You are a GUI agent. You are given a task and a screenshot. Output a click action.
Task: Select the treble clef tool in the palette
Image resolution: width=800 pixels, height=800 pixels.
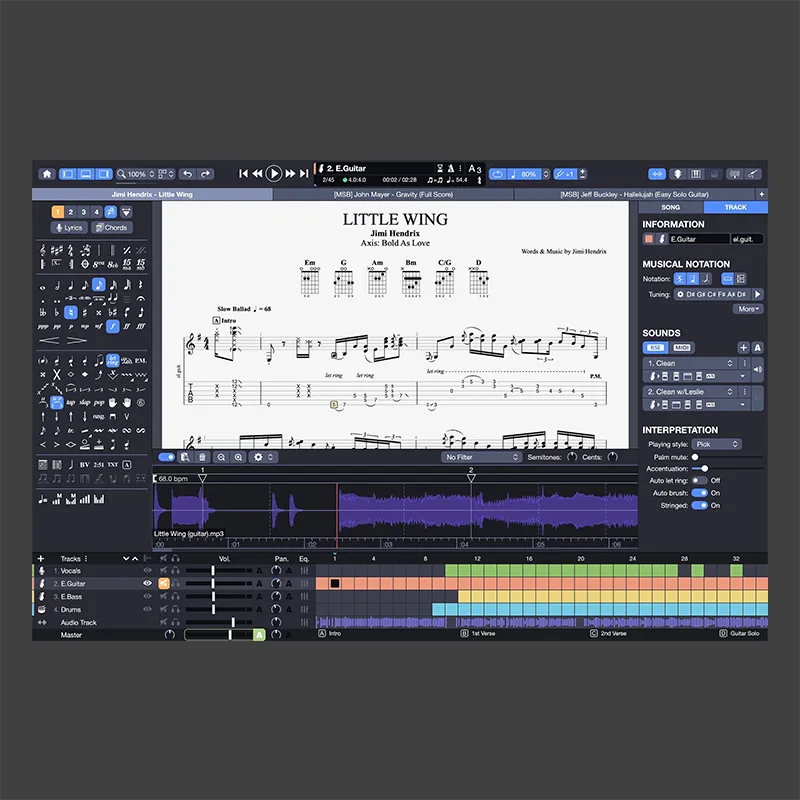pyautogui.click(x=42, y=250)
